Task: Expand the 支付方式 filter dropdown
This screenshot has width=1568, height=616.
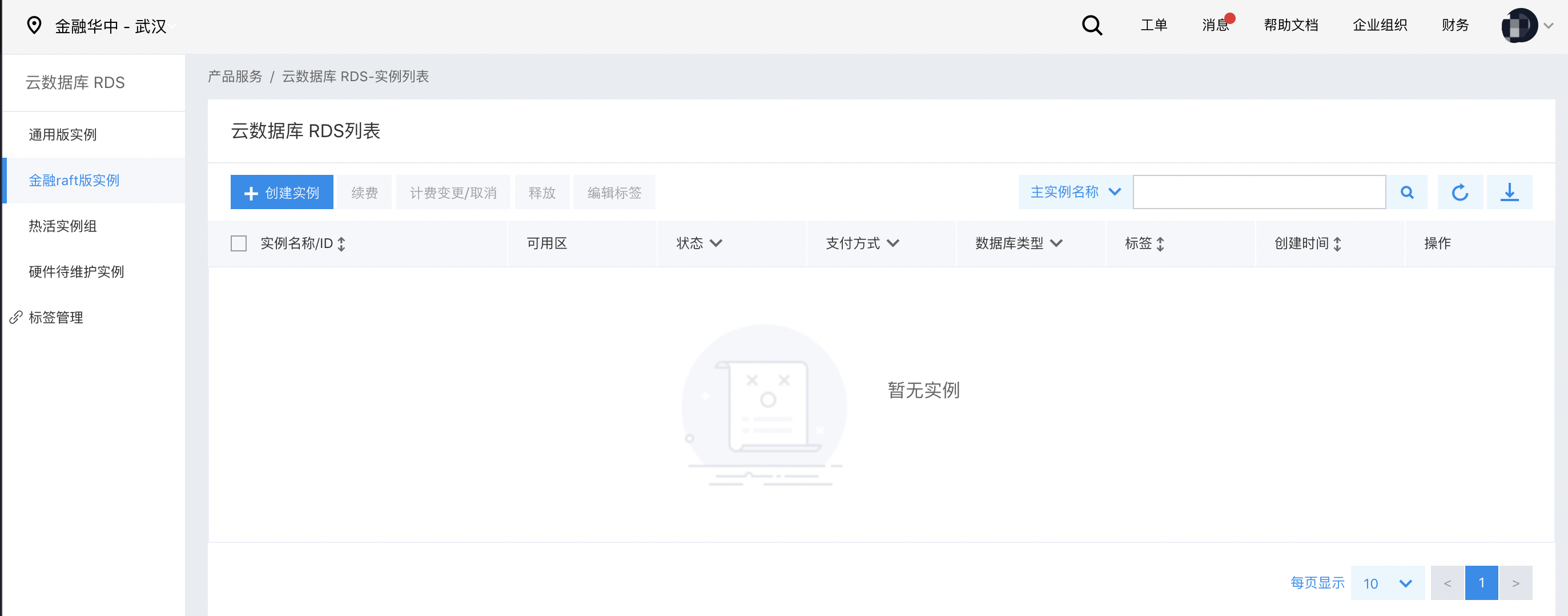Action: 893,243
